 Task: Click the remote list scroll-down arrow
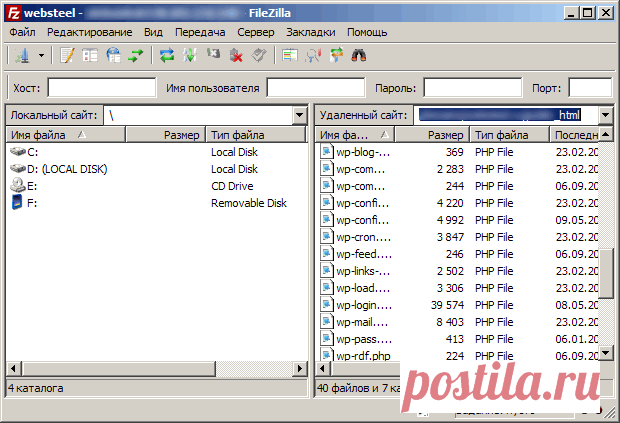tap(606, 352)
